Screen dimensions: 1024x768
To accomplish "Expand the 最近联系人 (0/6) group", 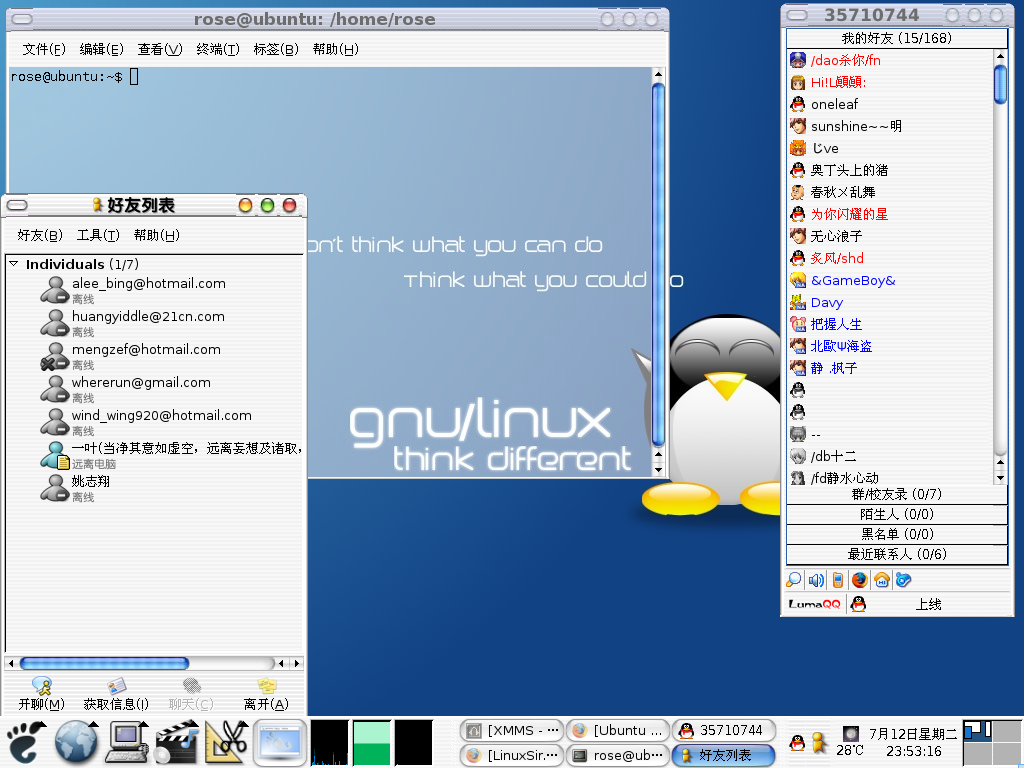I will click(x=897, y=554).
